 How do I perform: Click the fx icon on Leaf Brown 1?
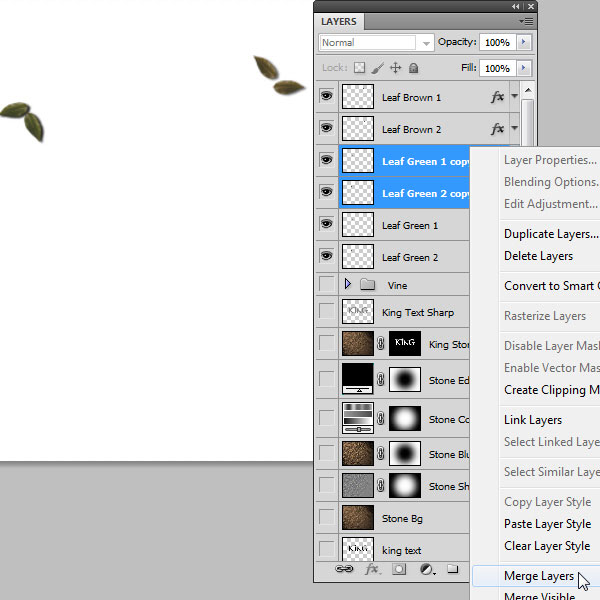[497, 97]
